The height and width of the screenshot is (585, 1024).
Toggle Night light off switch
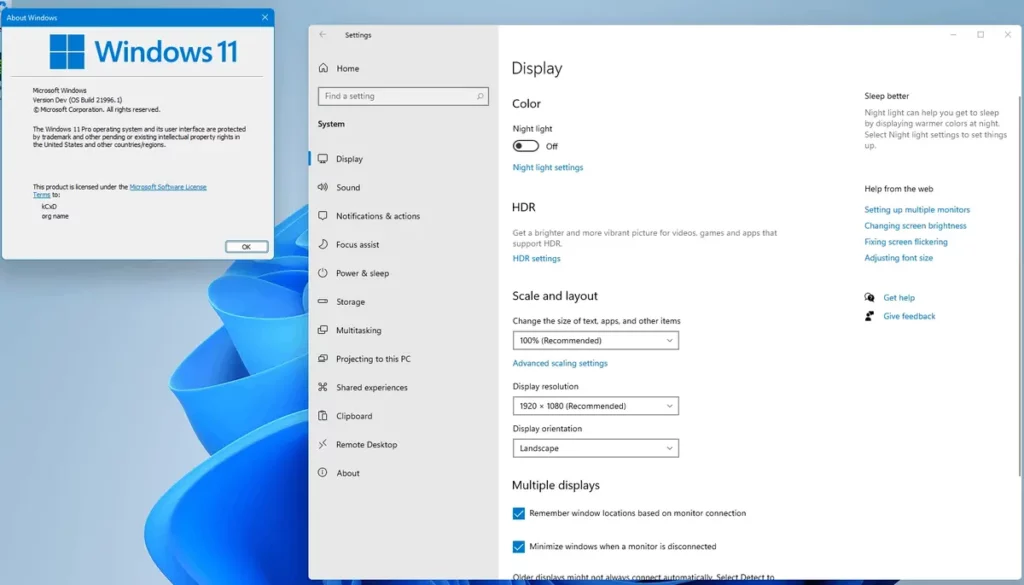click(x=526, y=145)
